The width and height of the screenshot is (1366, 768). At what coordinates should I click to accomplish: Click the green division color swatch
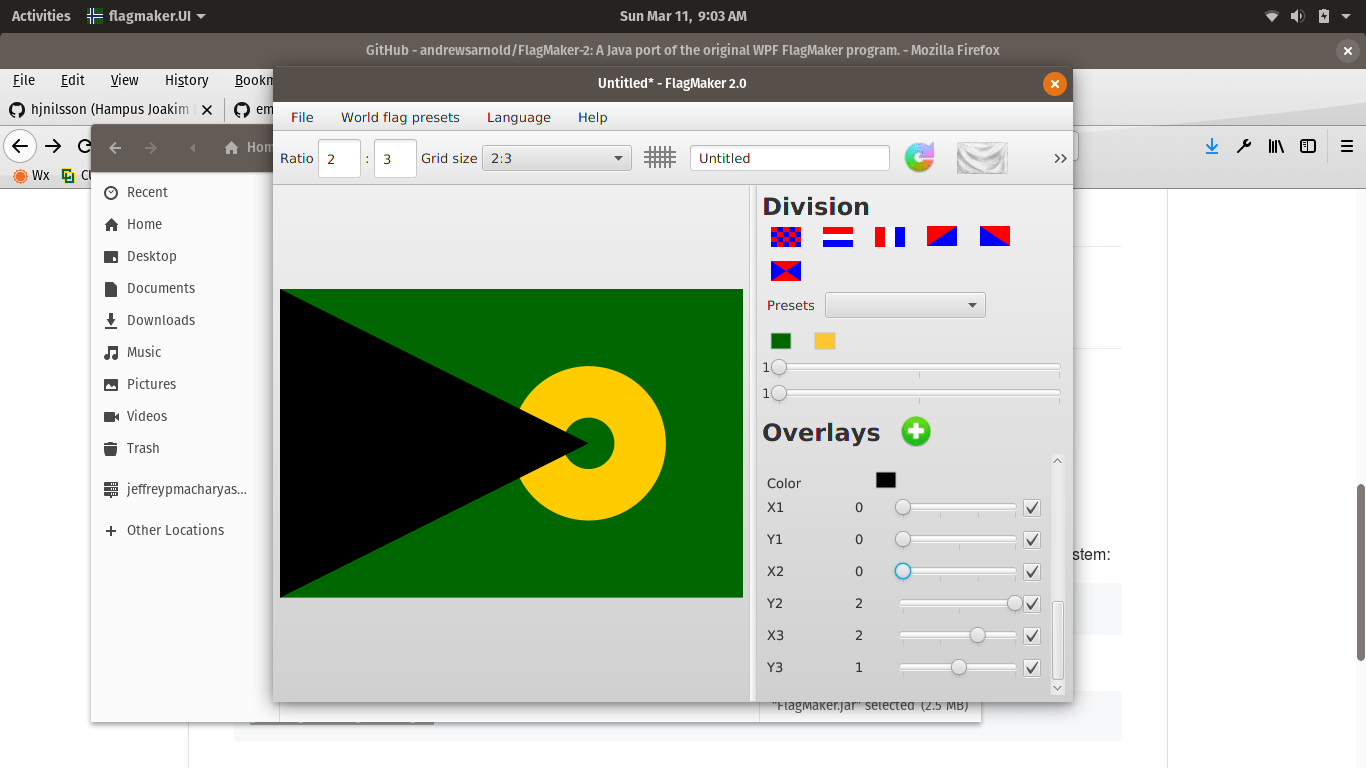click(x=780, y=340)
